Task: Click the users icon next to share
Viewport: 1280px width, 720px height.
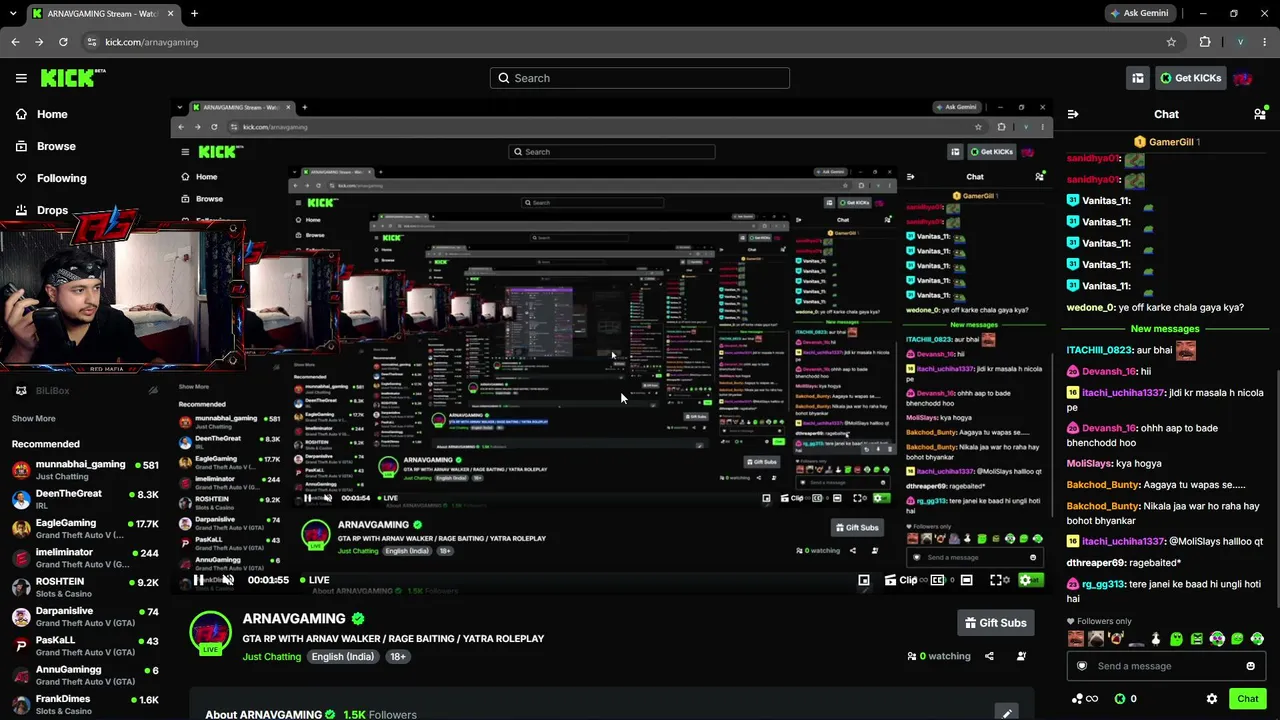Action: [x=1021, y=656]
